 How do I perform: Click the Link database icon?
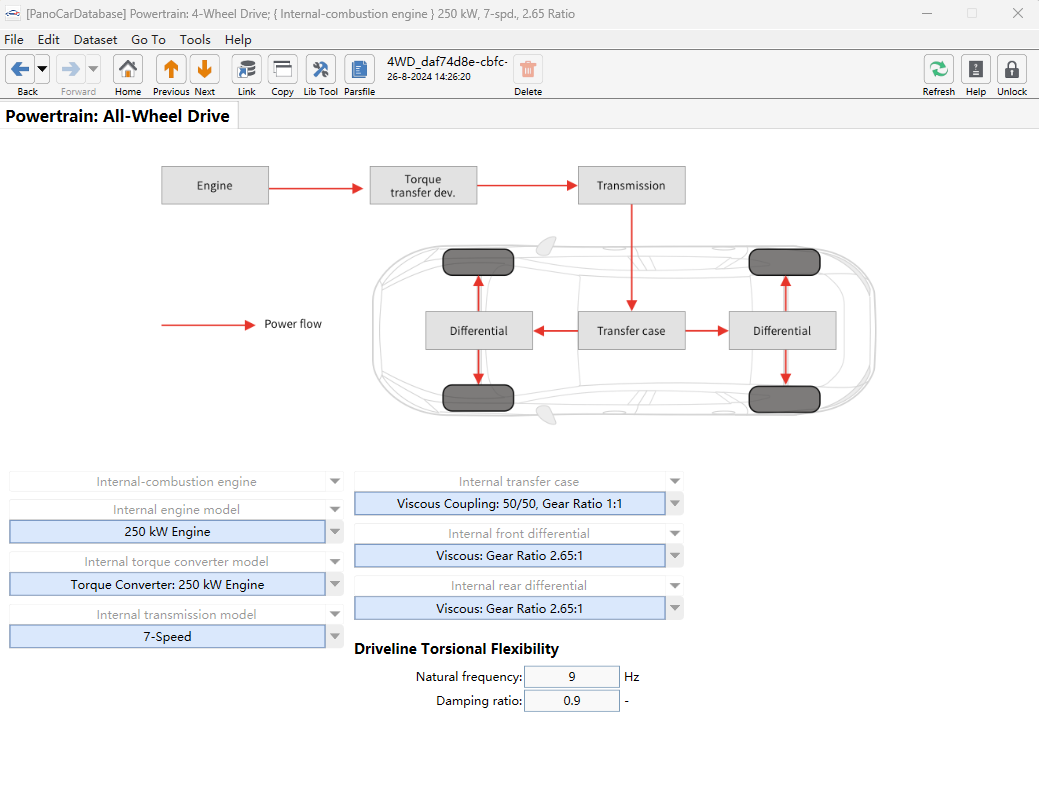(x=246, y=69)
